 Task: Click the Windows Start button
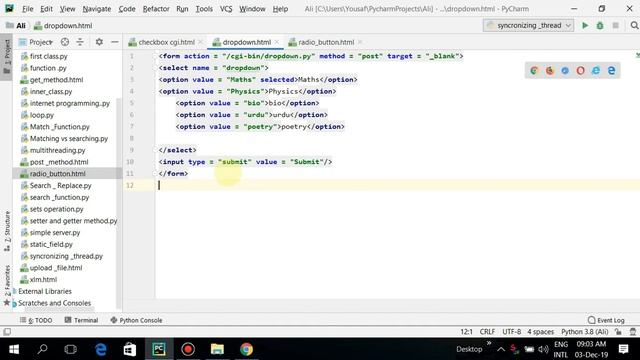(14, 349)
